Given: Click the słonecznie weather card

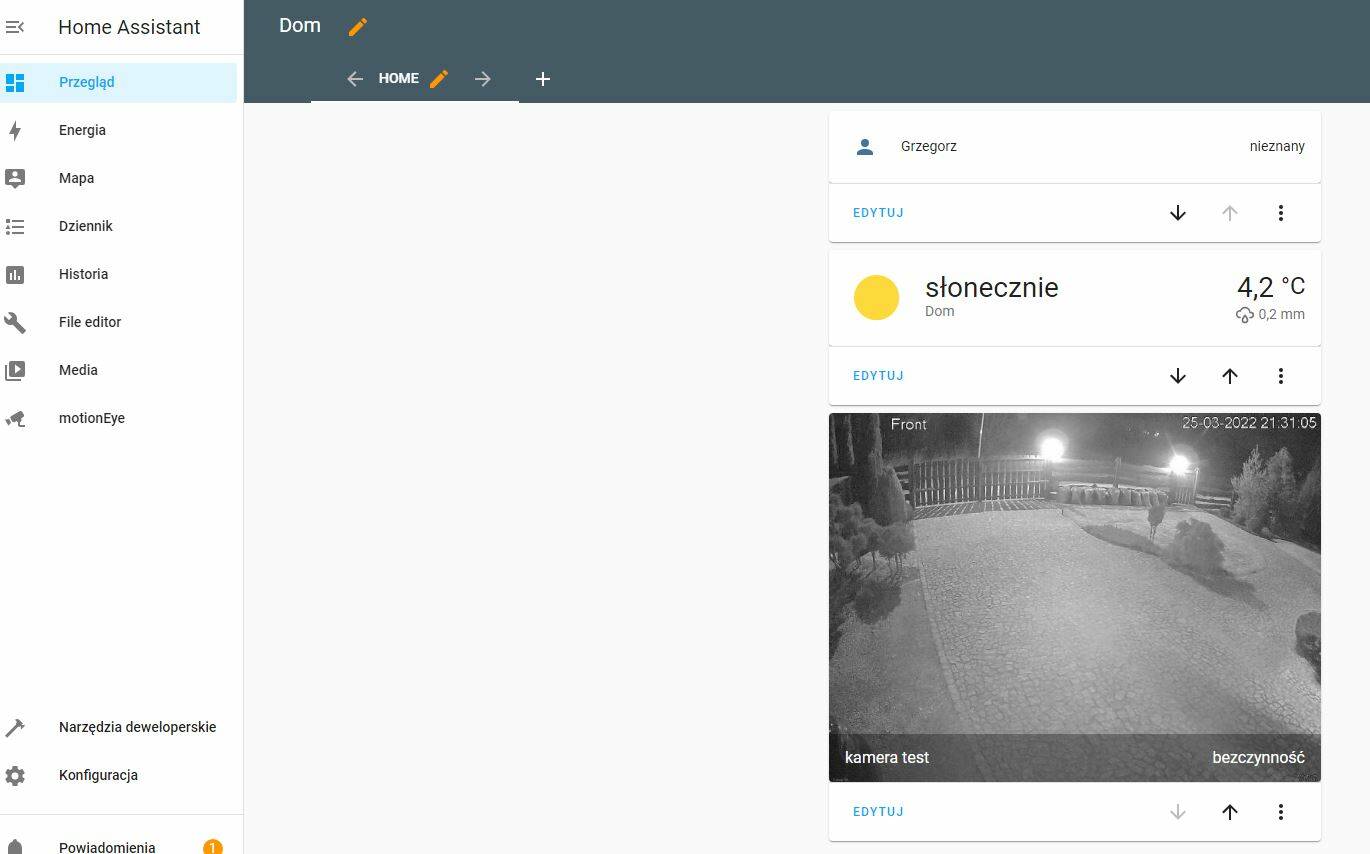Looking at the screenshot, I should point(1075,298).
